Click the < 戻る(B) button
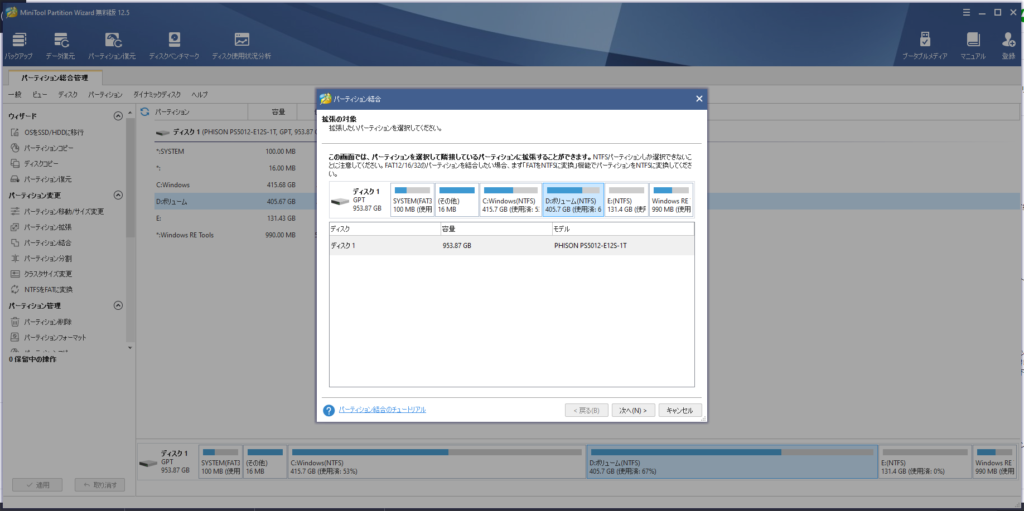 click(586, 410)
